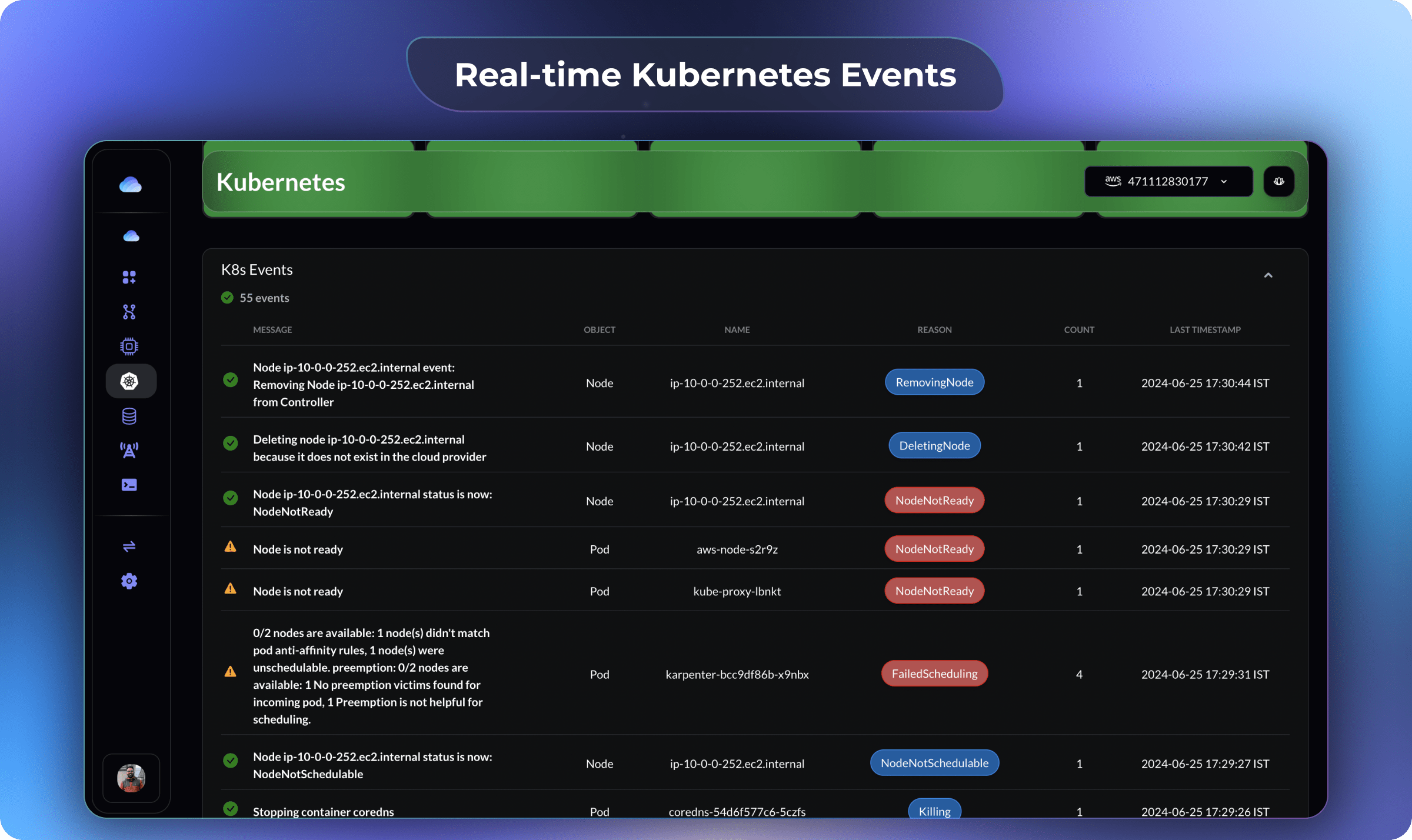1412x840 pixels.
Task: Expand the REASON column header
Action: 934,329
